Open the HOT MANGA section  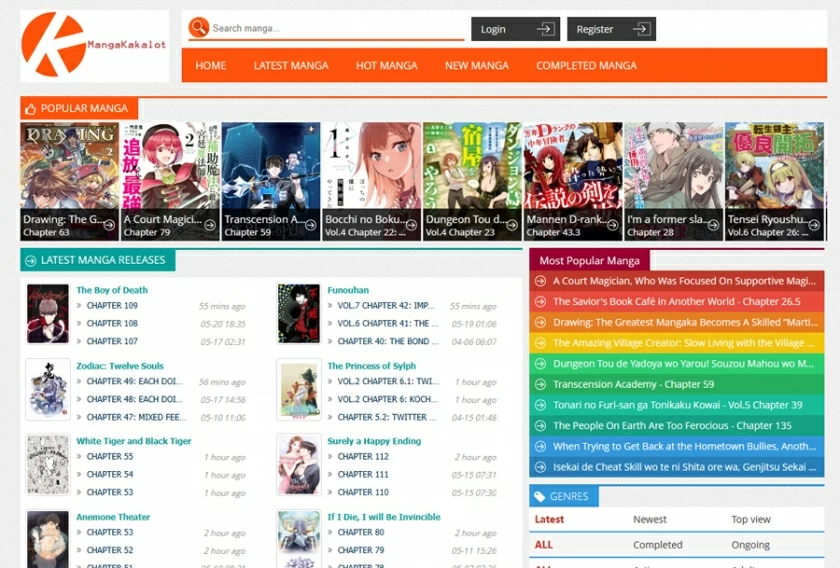point(386,65)
